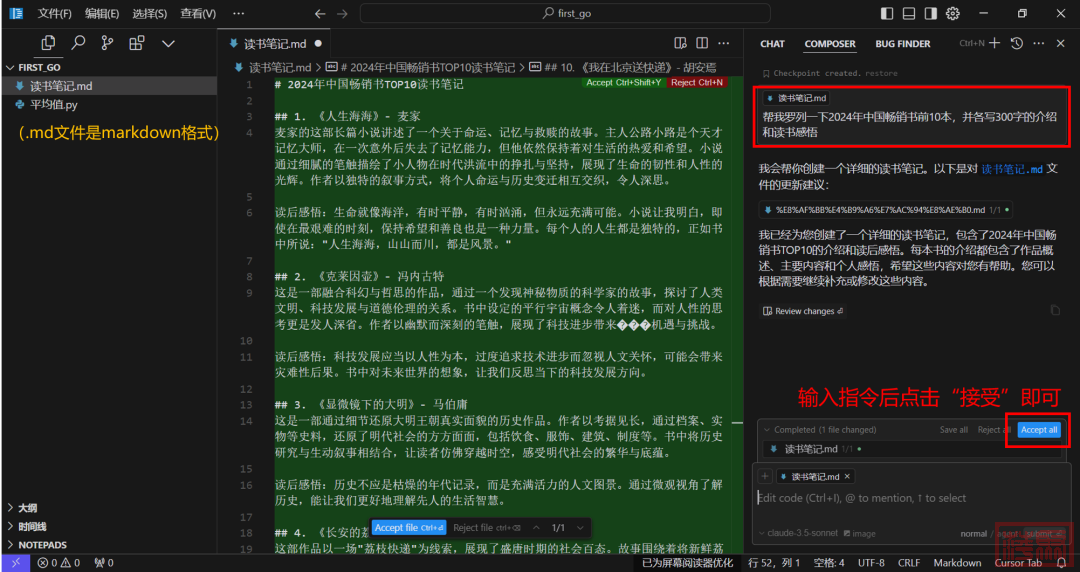Open errors and warnings status indicator

coord(59,563)
